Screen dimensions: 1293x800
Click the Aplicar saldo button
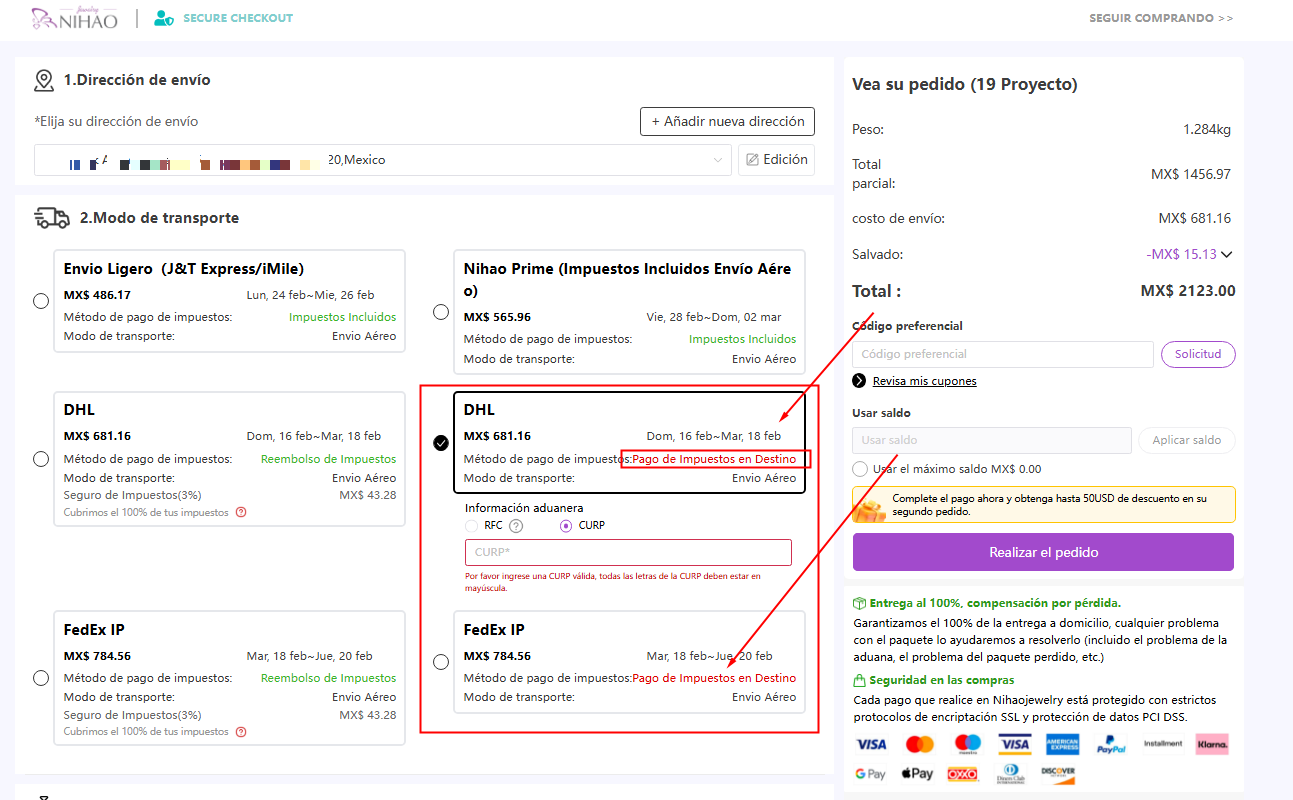click(1187, 440)
